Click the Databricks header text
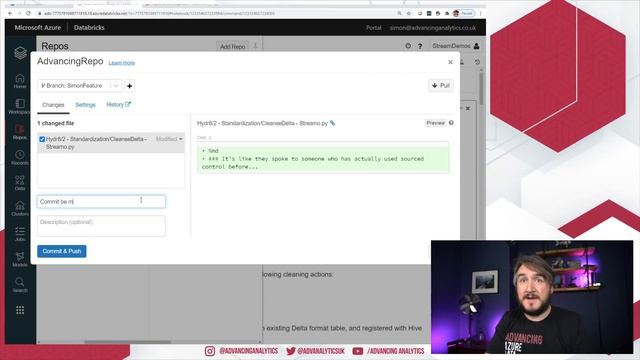The width and height of the screenshot is (640, 360). [89, 28]
